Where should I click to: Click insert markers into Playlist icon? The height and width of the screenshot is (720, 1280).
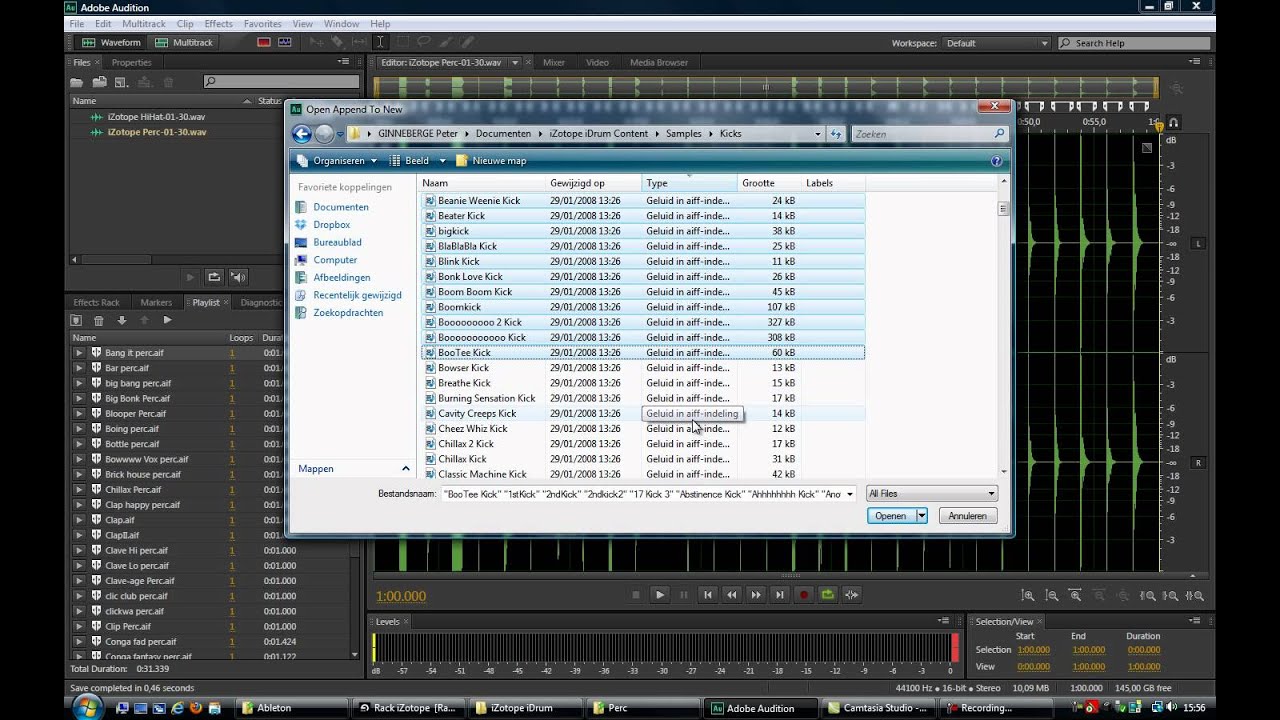[x=76, y=320]
